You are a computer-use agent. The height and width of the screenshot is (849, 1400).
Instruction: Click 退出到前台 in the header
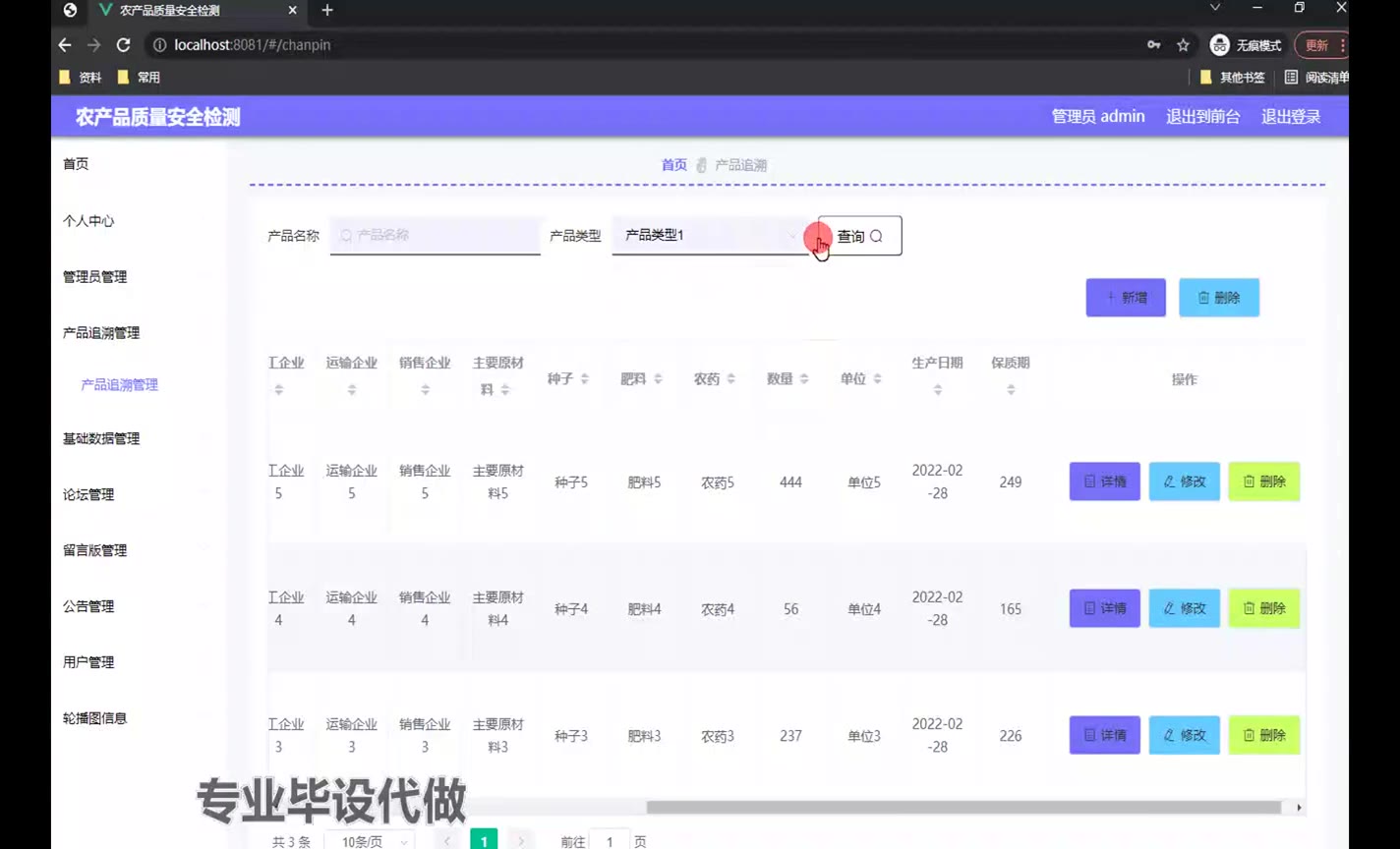pos(1202,116)
